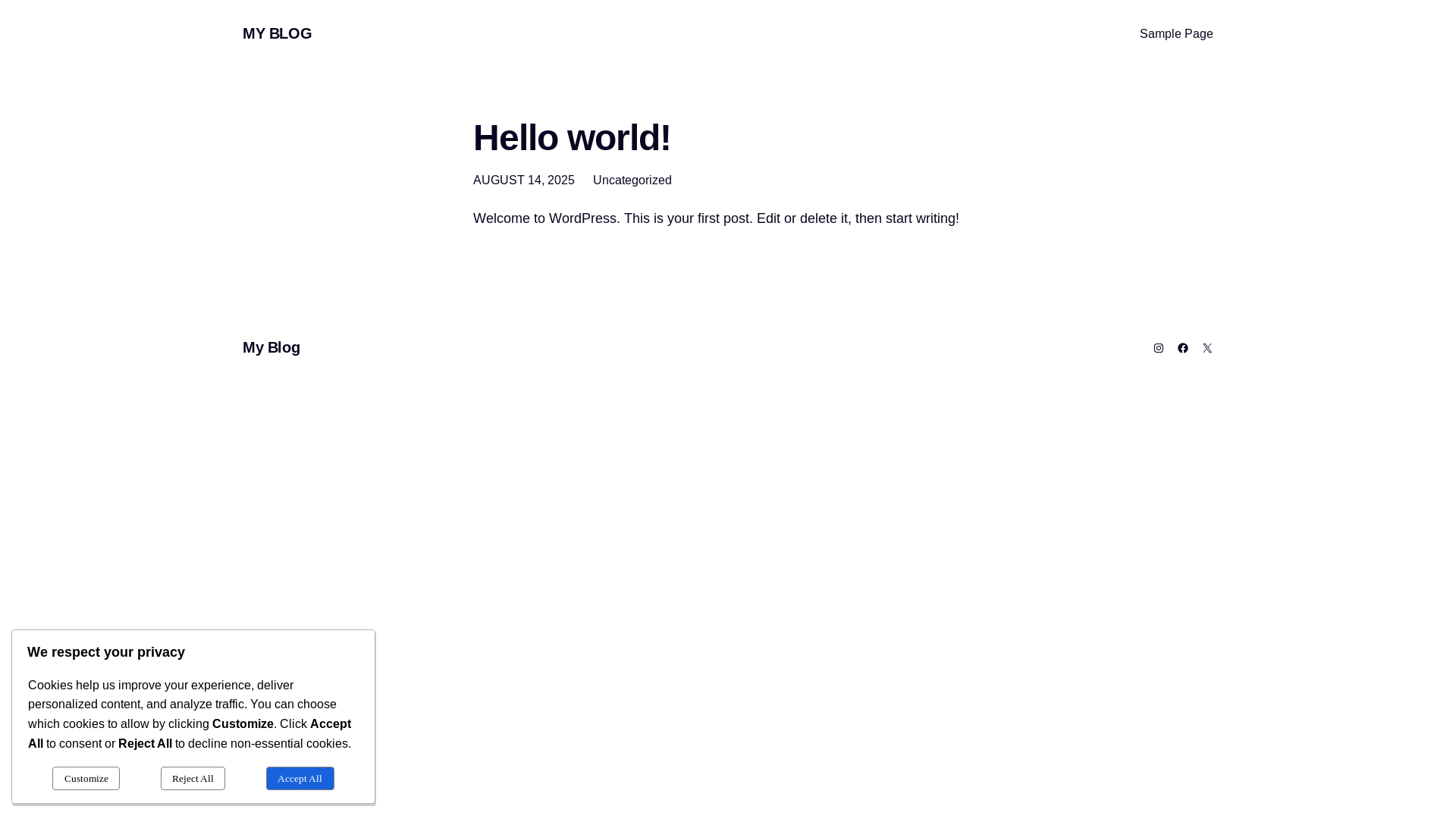This screenshot has width=1456, height=819.
Task: Click the Customize cookies button
Action: point(86,778)
